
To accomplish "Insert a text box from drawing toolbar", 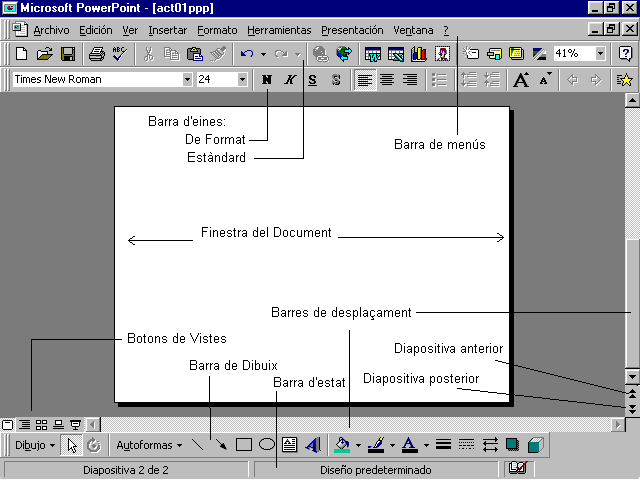I will click(290, 445).
